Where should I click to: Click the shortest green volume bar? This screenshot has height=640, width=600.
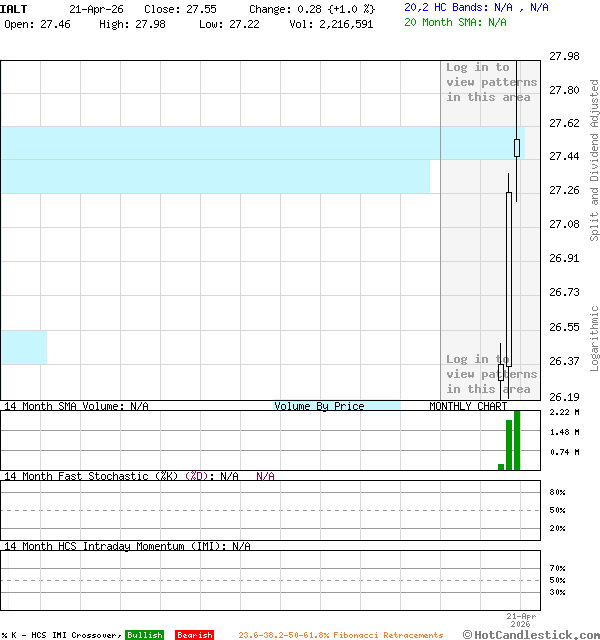[x=501, y=466]
